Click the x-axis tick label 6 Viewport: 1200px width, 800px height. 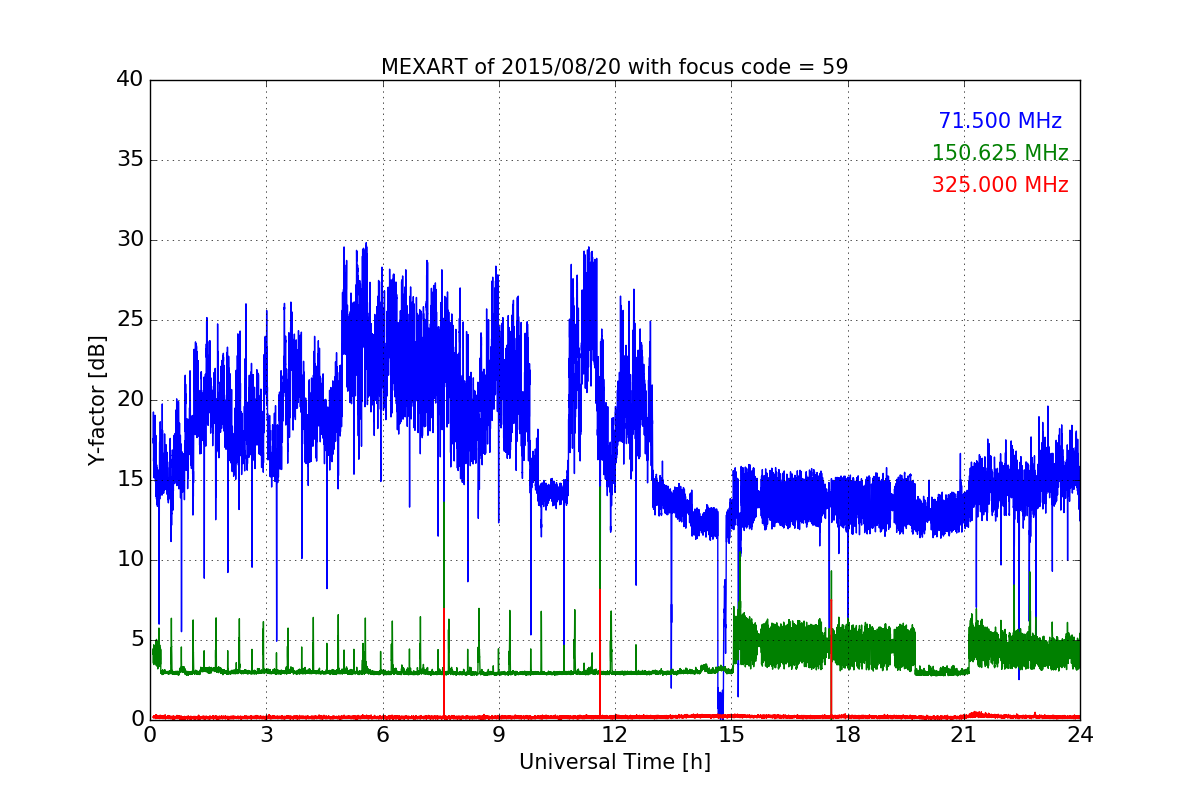(382, 734)
